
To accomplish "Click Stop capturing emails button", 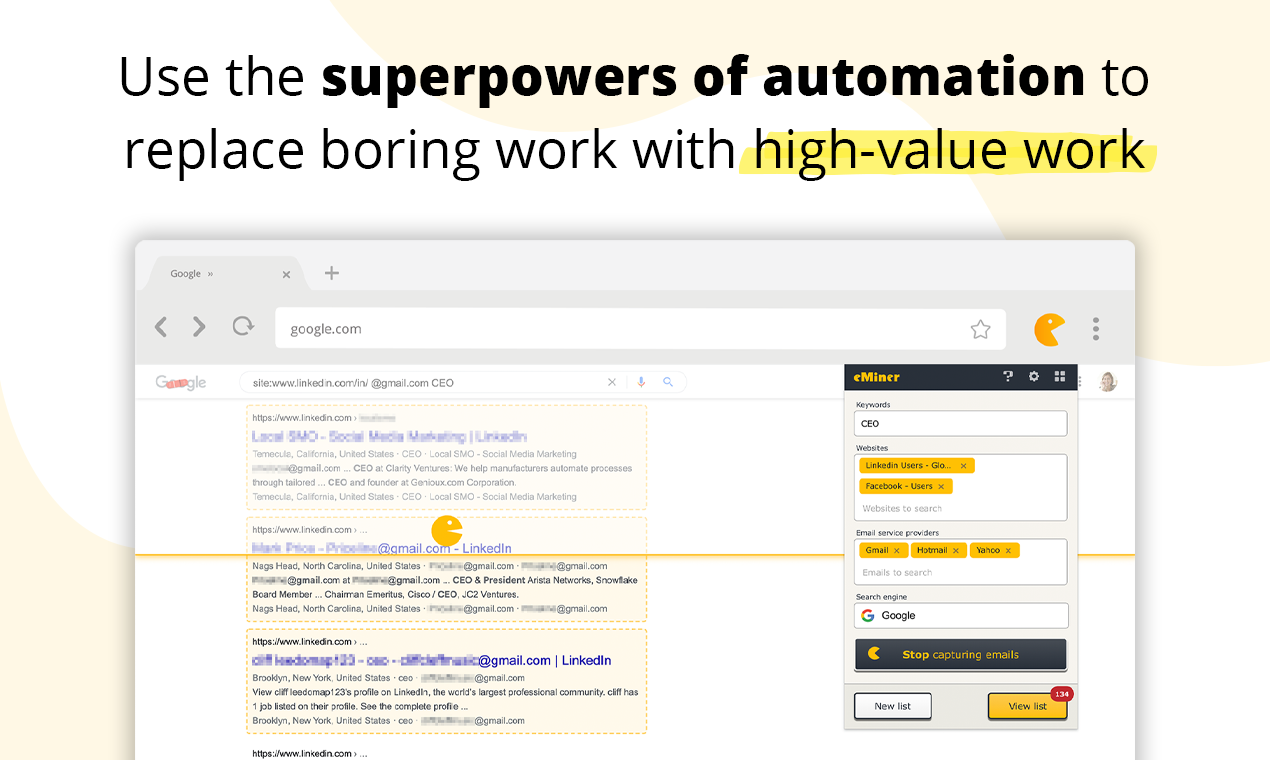I will [960, 655].
